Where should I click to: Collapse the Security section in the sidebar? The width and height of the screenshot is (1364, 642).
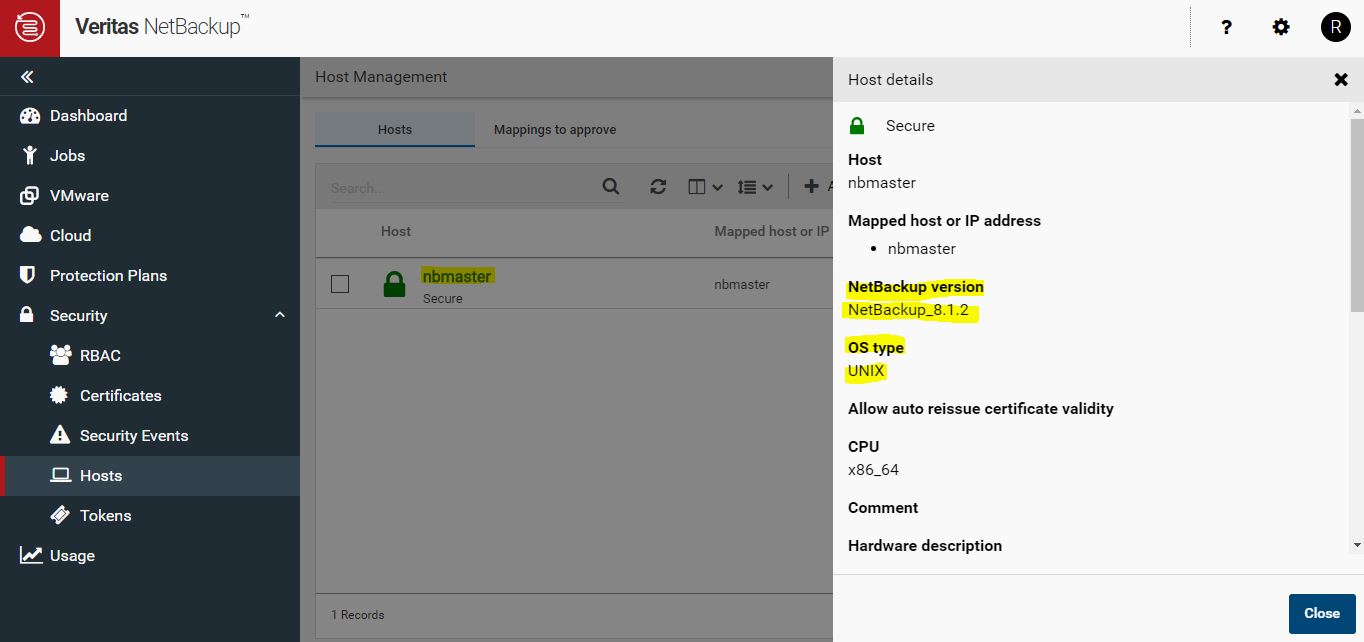[279, 315]
